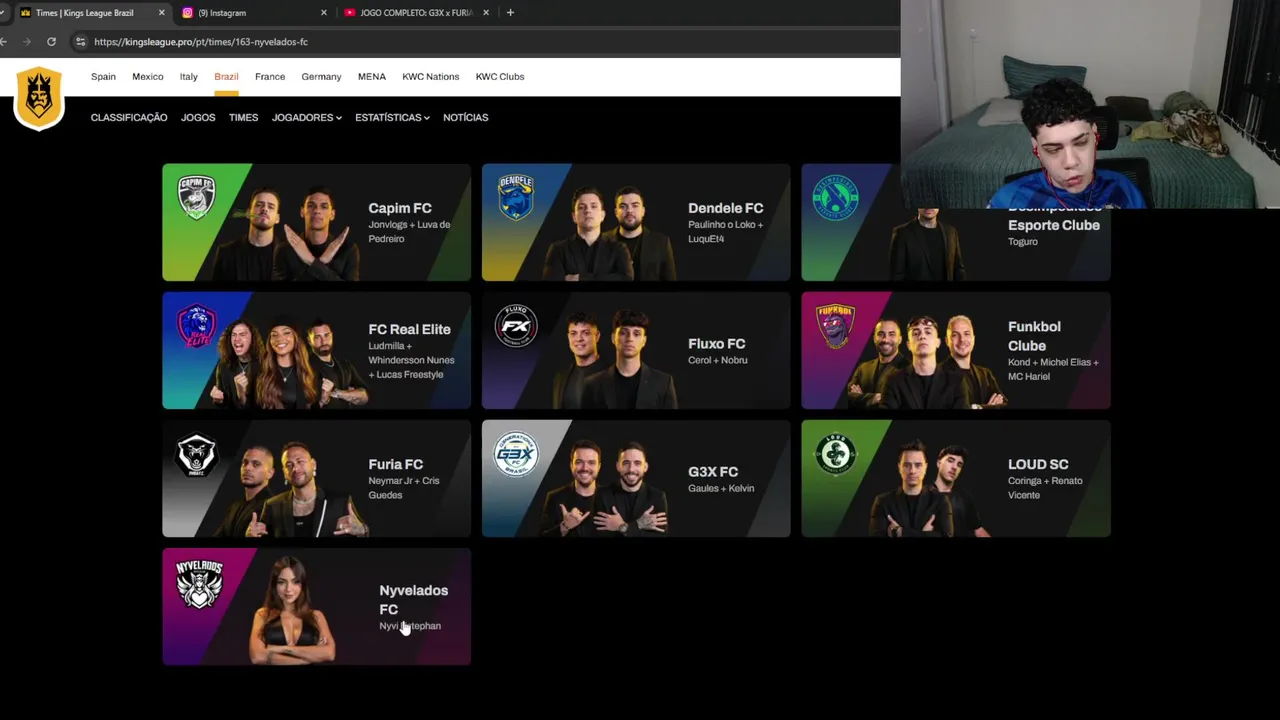This screenshot has width=1280, height=720.
Task: Open the Funkbol Clube name link
Action: click(1034, 336)
